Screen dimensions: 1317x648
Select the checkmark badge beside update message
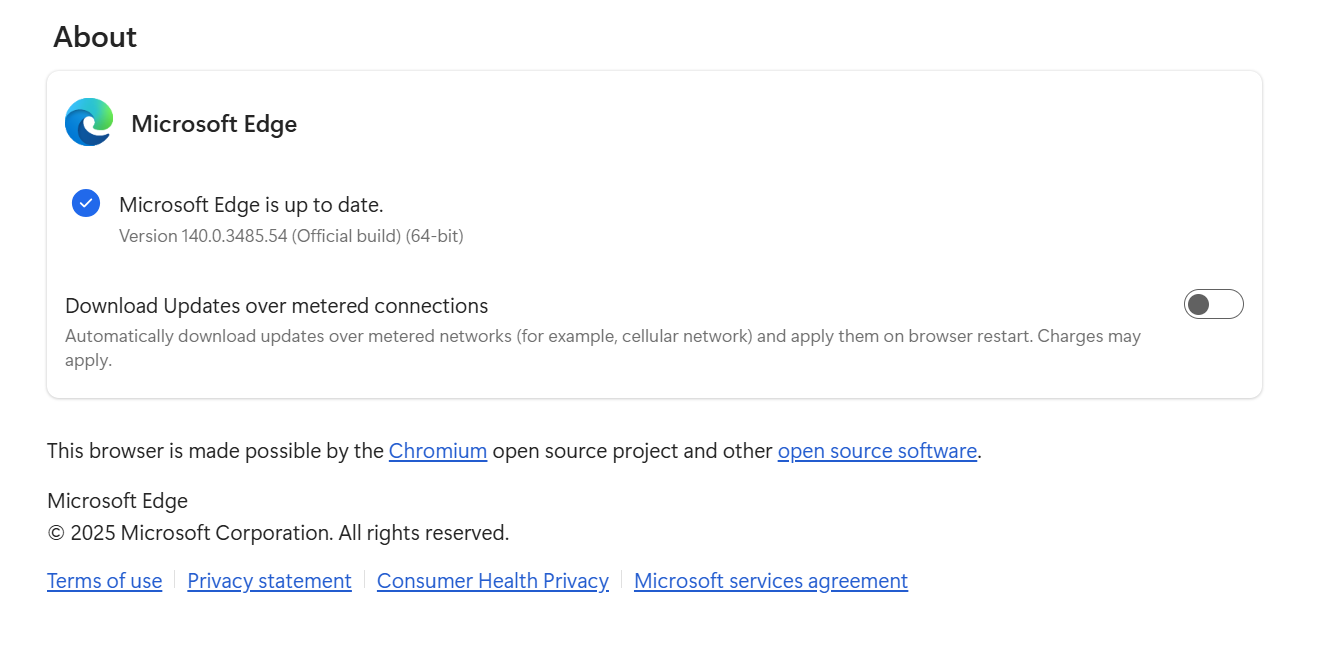point(85,203)
